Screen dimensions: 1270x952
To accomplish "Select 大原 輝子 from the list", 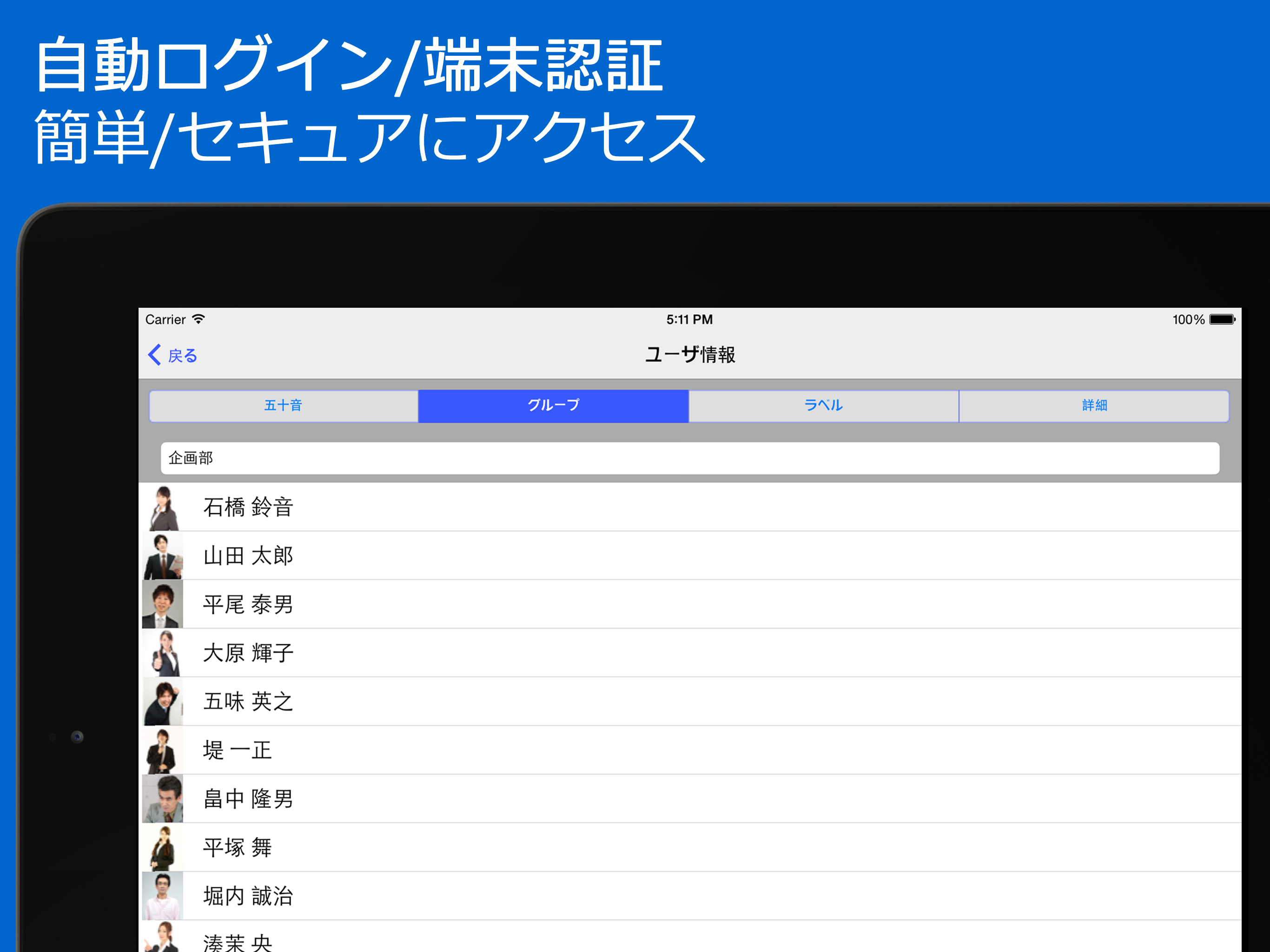I will click(689, 653).
